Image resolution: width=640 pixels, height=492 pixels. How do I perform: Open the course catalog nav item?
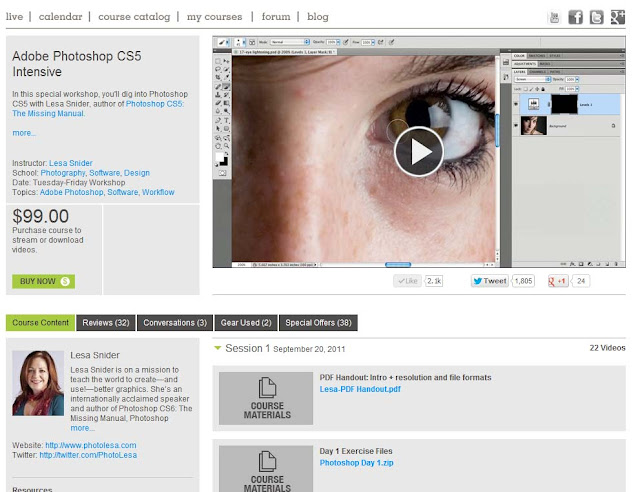coord(134,17)
